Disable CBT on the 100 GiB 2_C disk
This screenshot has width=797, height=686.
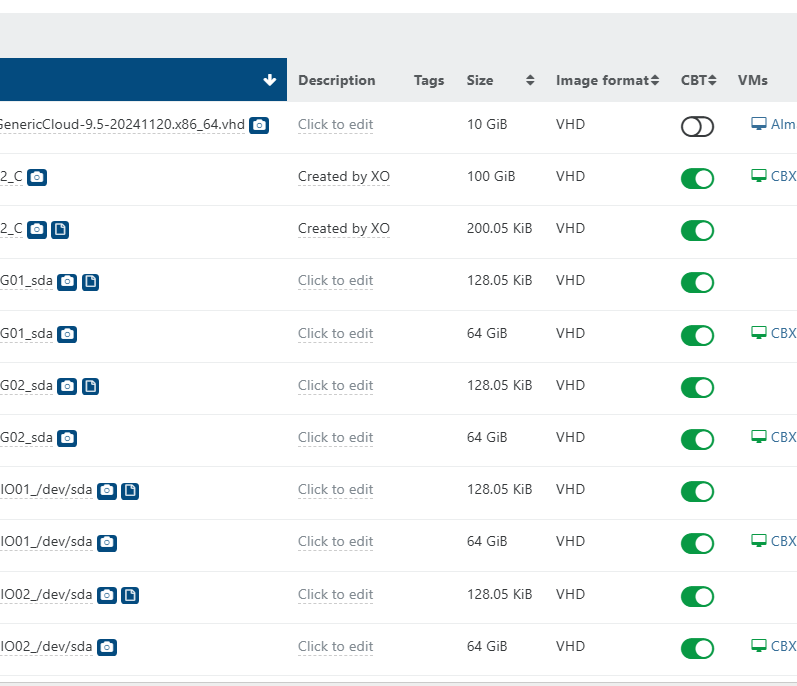point(697,178)
